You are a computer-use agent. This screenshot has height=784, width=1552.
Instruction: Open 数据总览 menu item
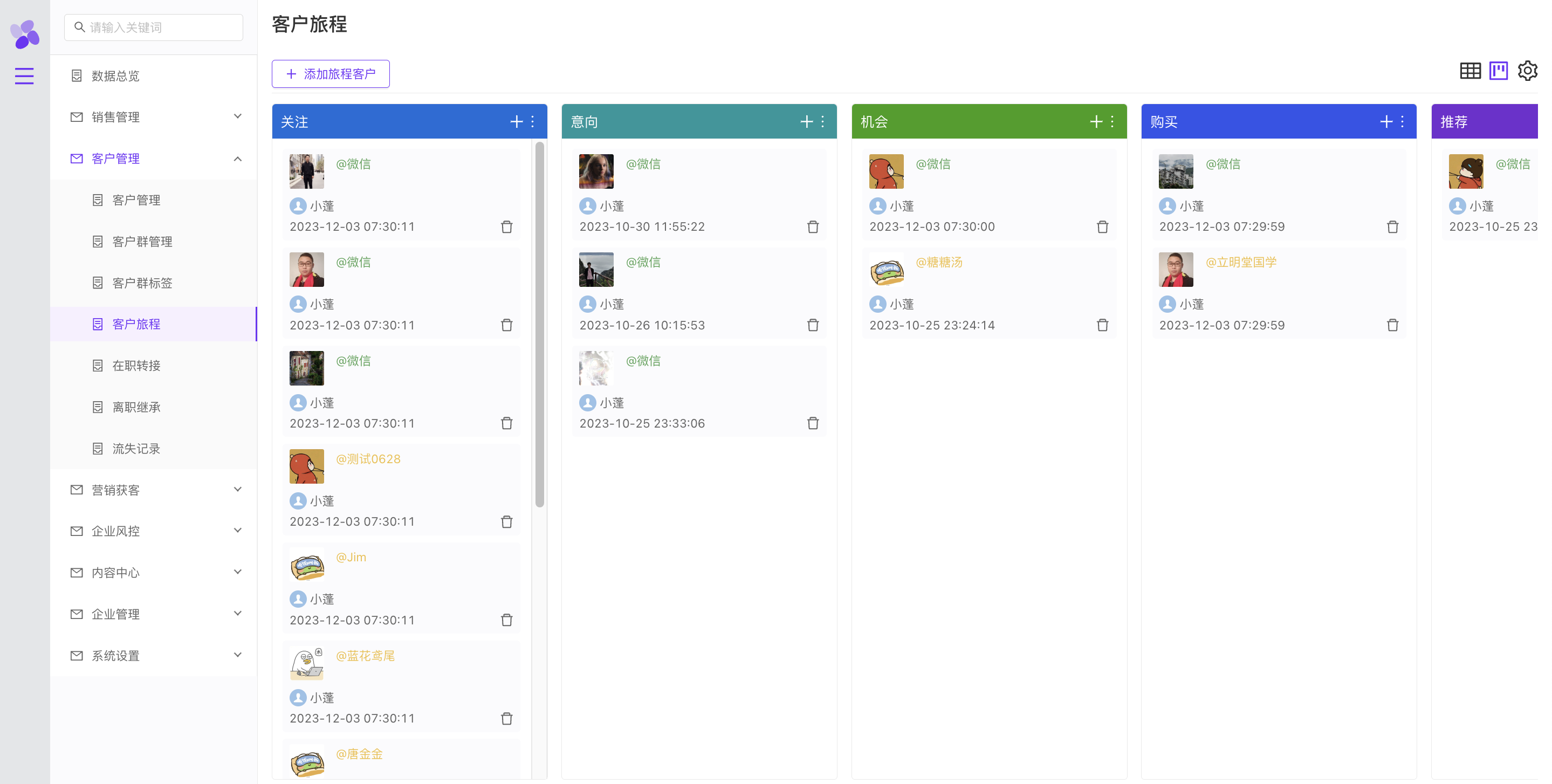(154, 76)
